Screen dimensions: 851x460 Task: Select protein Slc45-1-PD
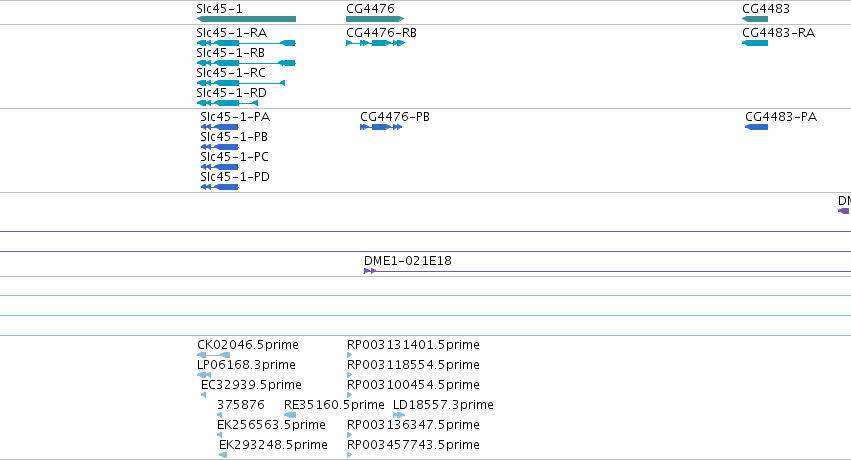tap(219, 187)
